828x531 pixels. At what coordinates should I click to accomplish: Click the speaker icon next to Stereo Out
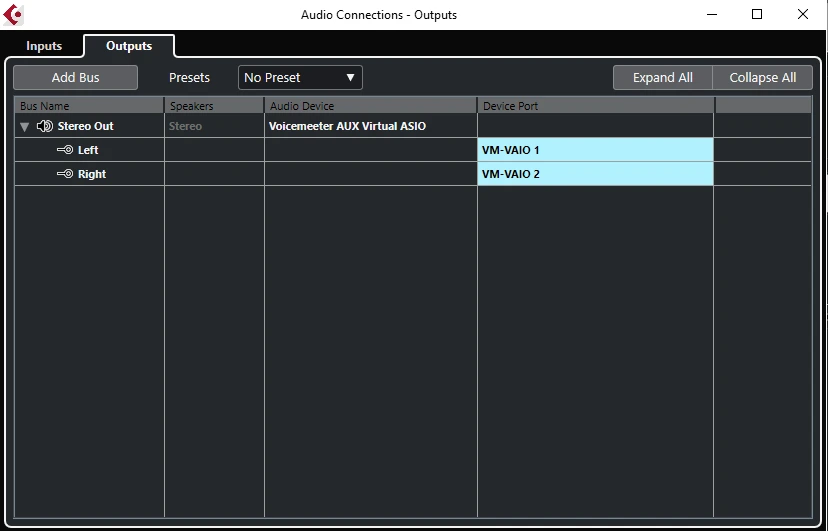[x=45, y=126]
